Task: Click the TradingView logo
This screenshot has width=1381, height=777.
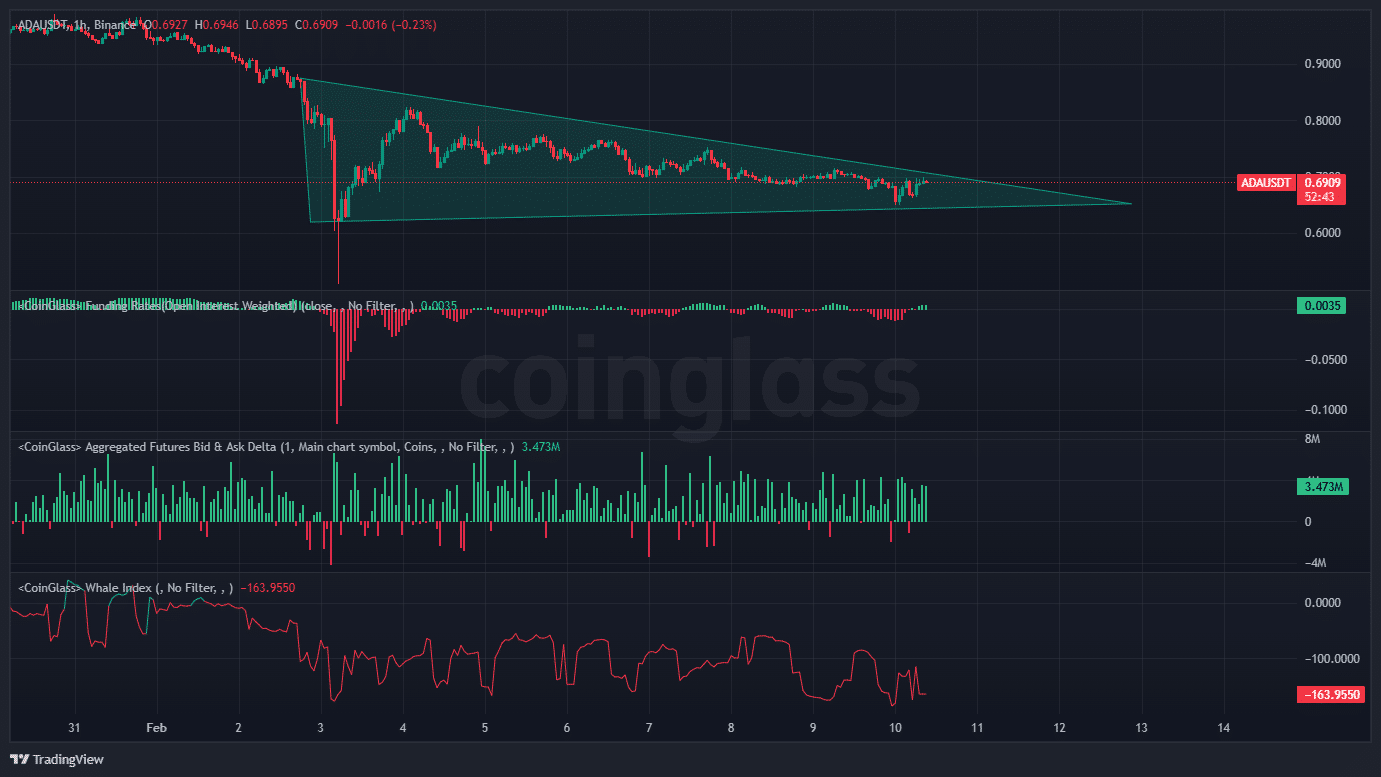Action: (57, 759)
